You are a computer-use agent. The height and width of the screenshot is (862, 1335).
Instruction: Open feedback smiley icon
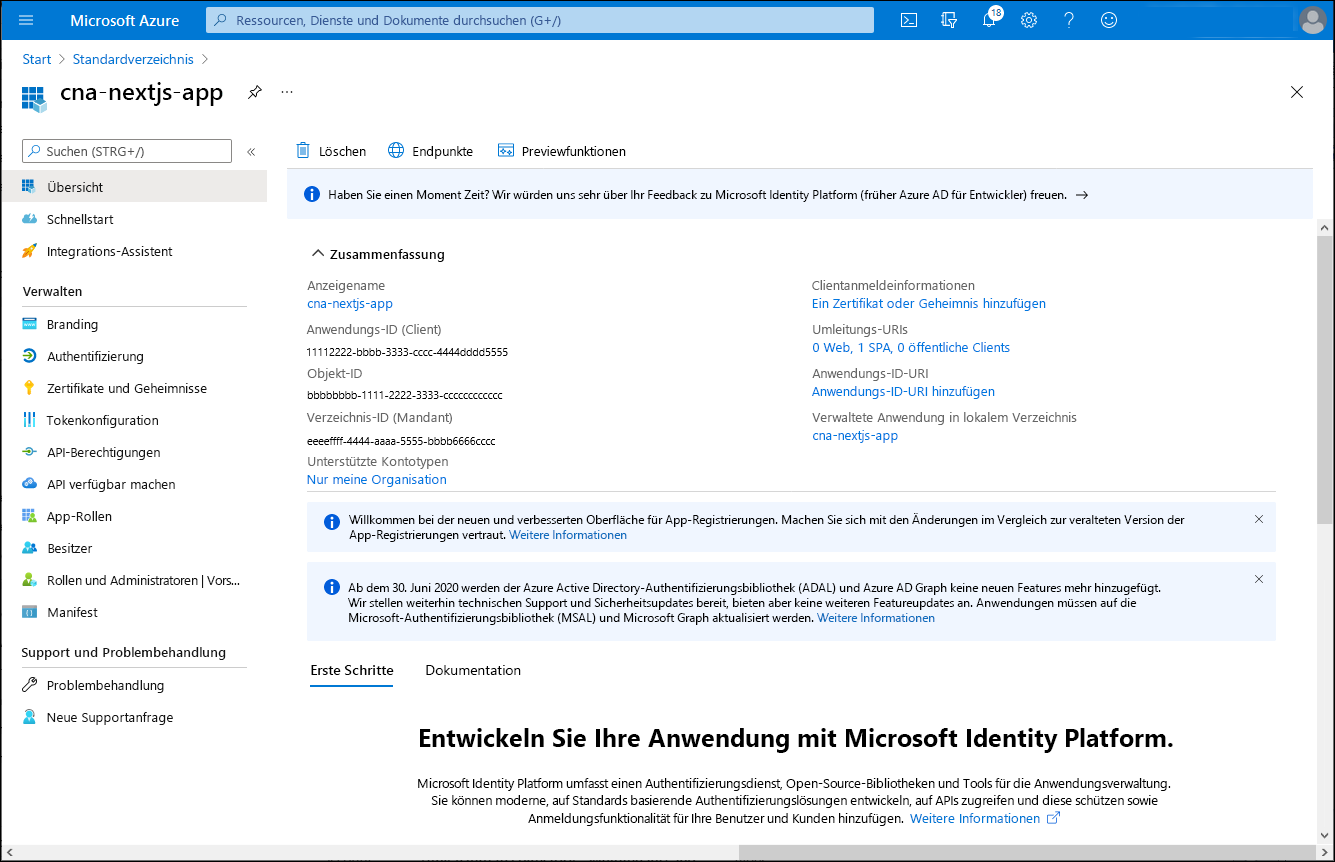click(x=1109, y=20)
